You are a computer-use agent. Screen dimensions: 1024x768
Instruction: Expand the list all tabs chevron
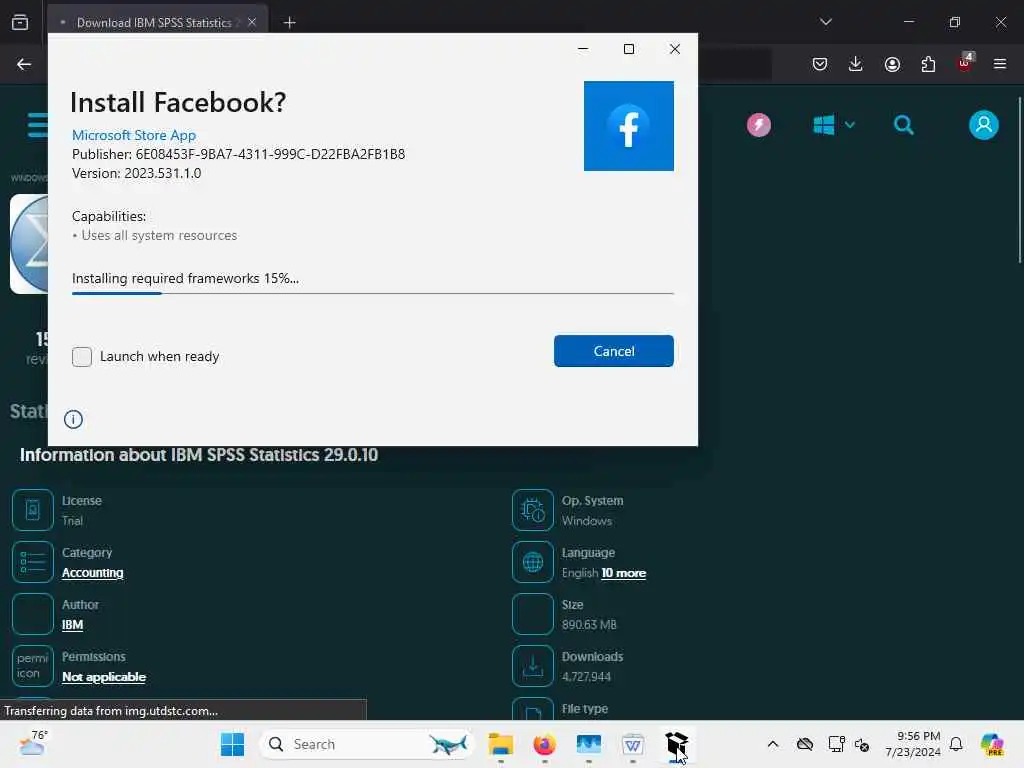pos(826,22)
